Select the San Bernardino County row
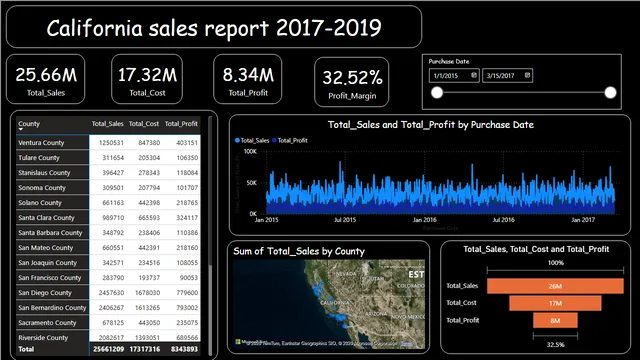Image resolution: width=640 pixels, height=360 pixels. pos(108,308)
